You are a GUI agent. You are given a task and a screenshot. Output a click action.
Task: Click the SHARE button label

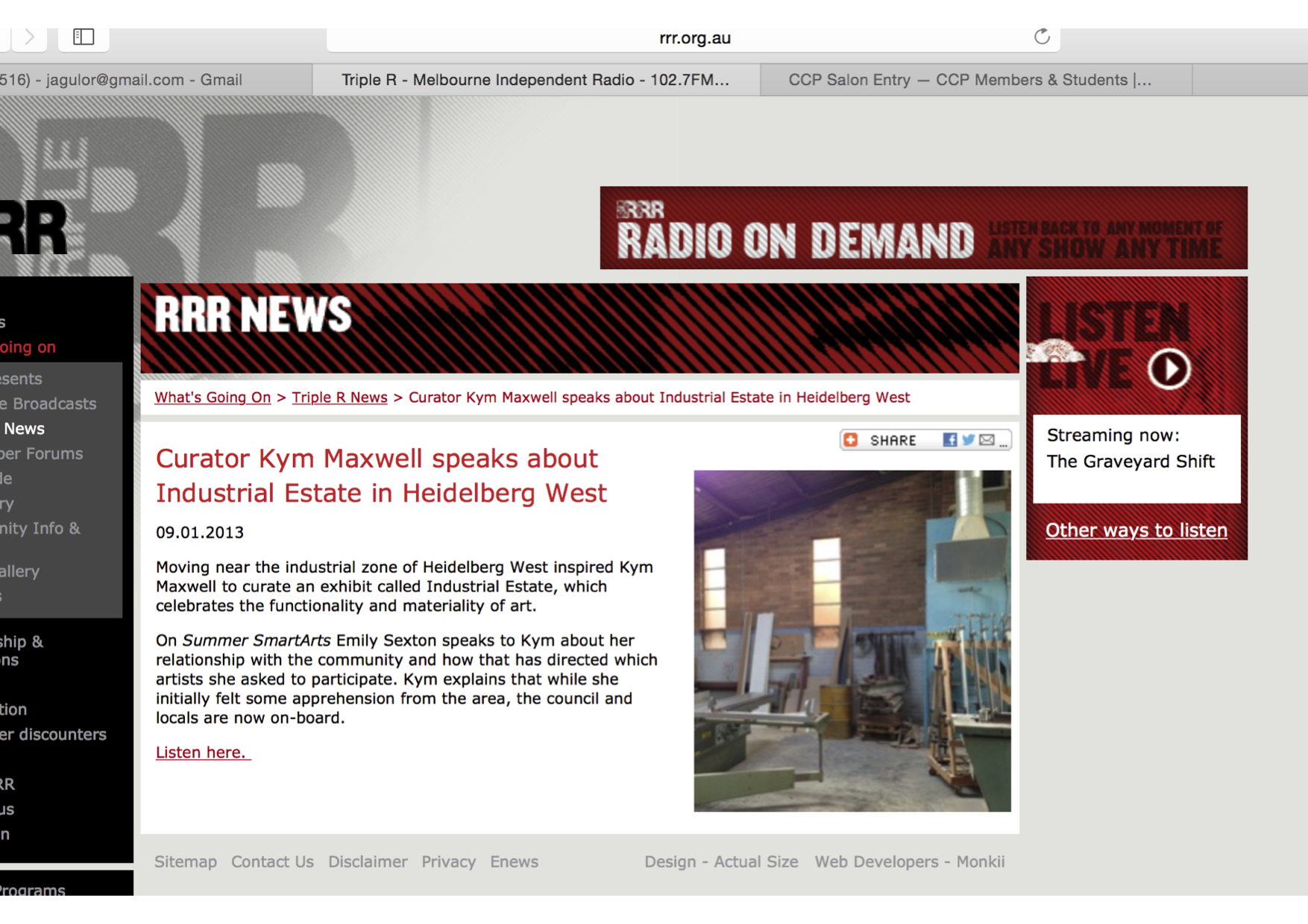pos(893,441)
